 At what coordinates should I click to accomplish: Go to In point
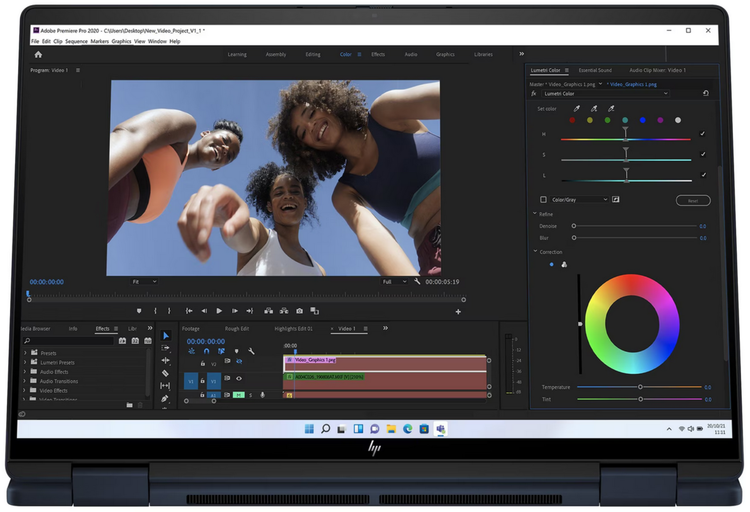(x=189, y=311)
